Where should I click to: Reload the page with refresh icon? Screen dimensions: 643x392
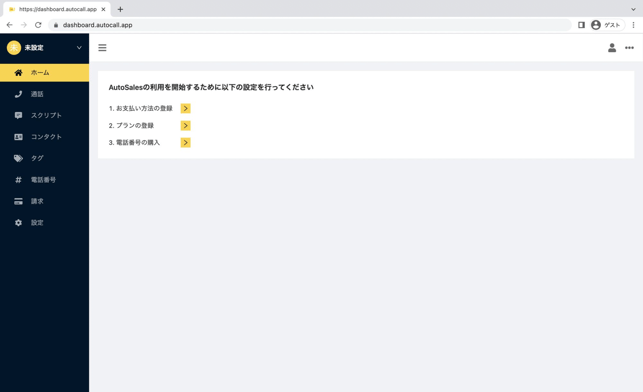click(38, 25)
